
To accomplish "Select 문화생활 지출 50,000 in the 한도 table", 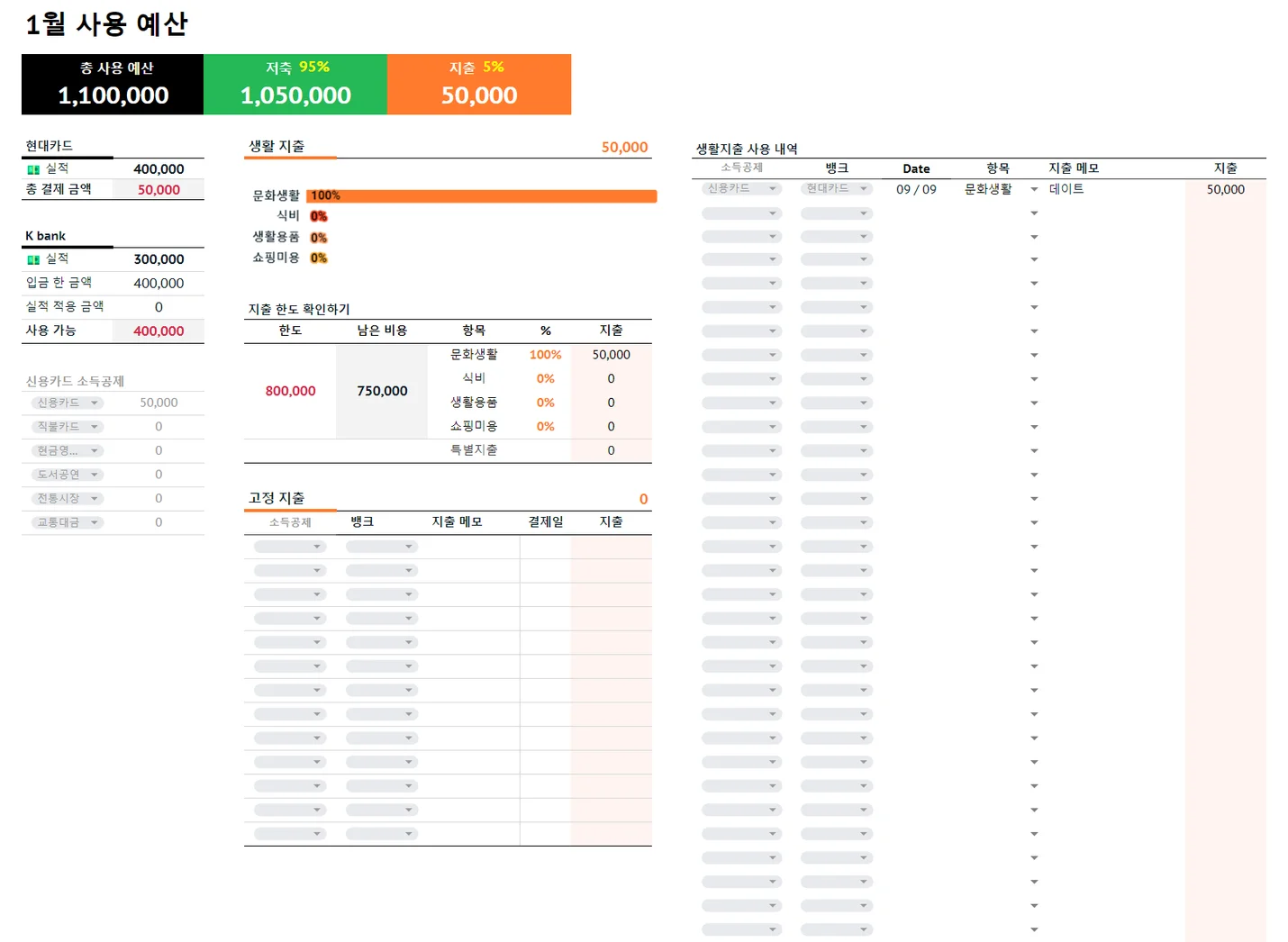I will point(611,355).
